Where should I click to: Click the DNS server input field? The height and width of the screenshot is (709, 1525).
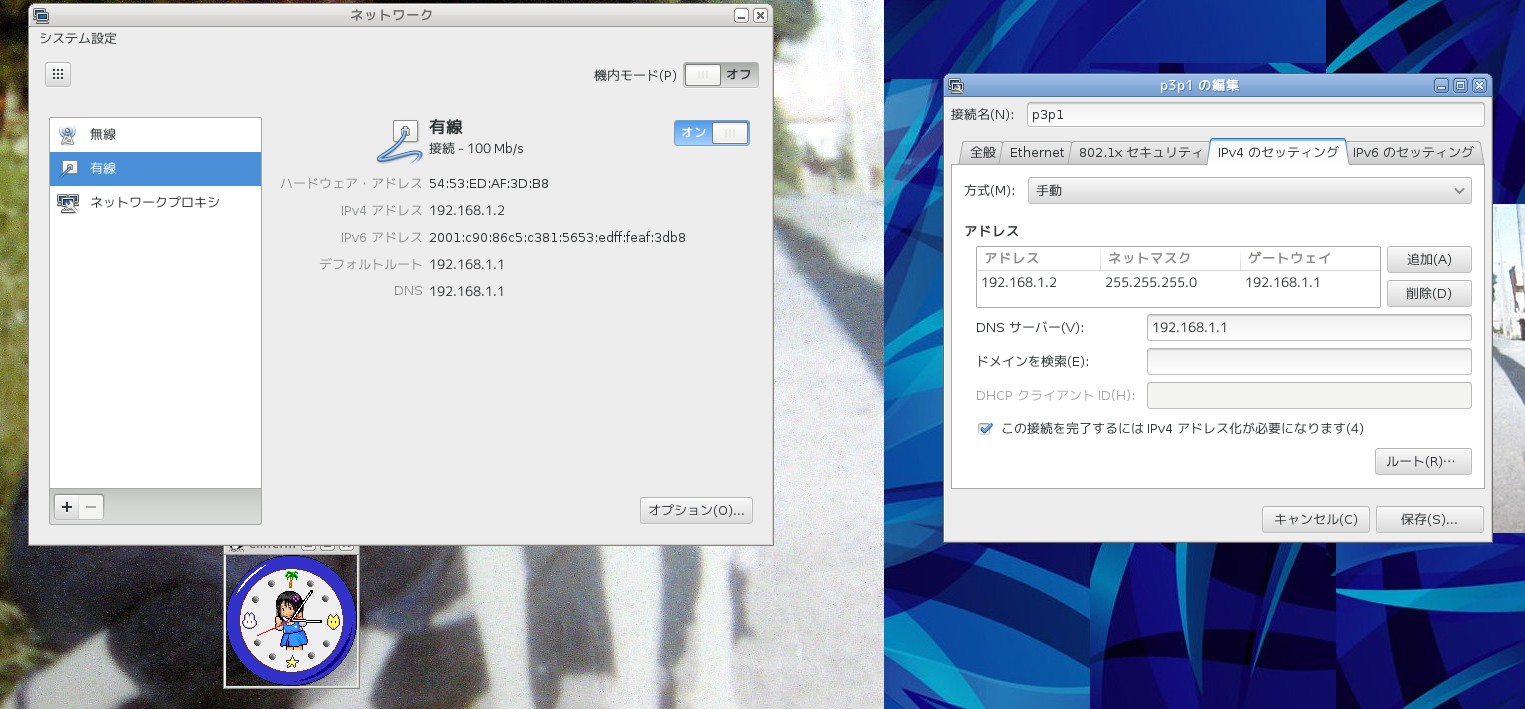pos(1308,328)
